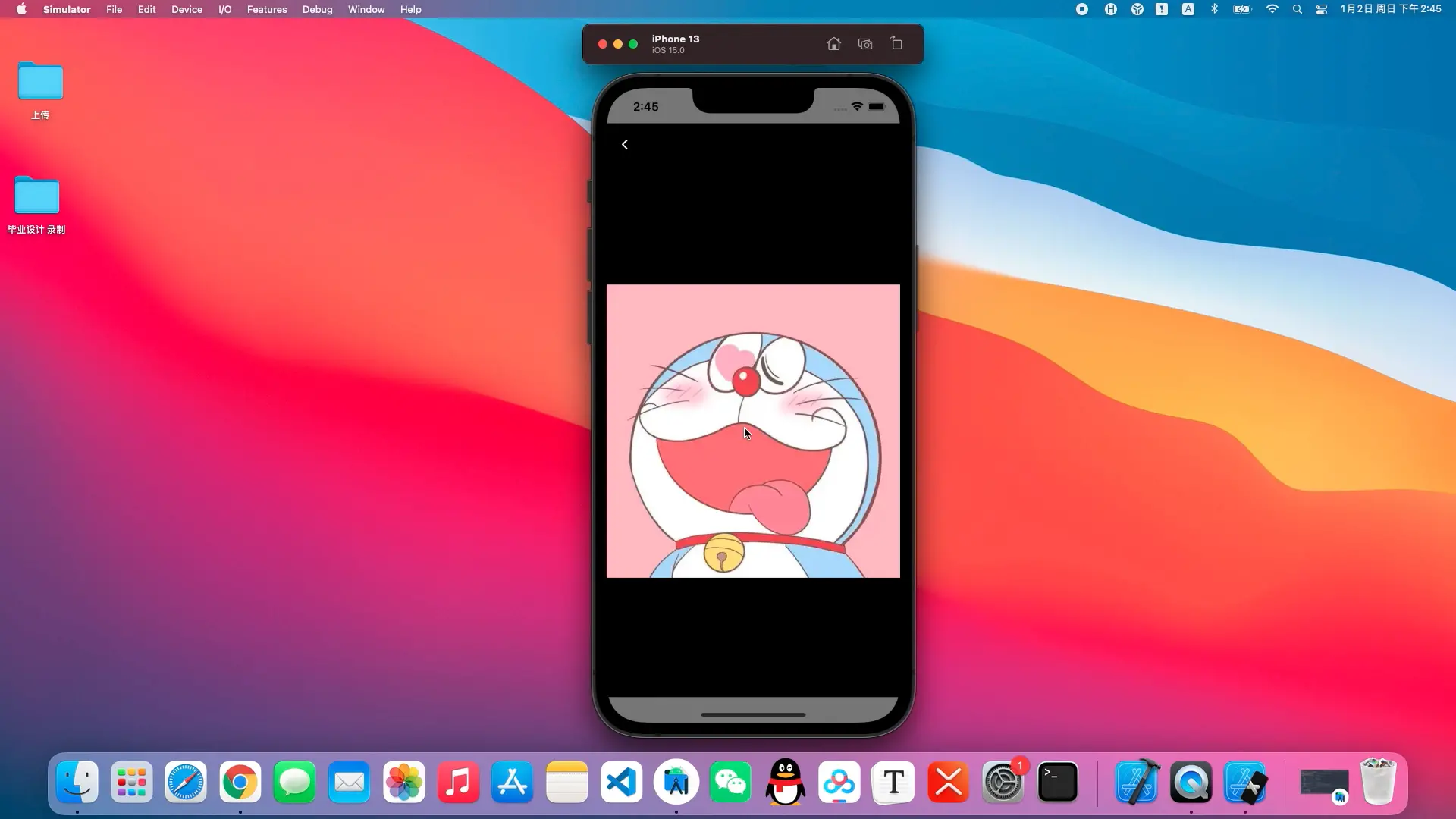The height and width of the screenshot is (819, 1456).
Task: Open QQ penguin app from the Dock
Action: click(x=785, y=782)
